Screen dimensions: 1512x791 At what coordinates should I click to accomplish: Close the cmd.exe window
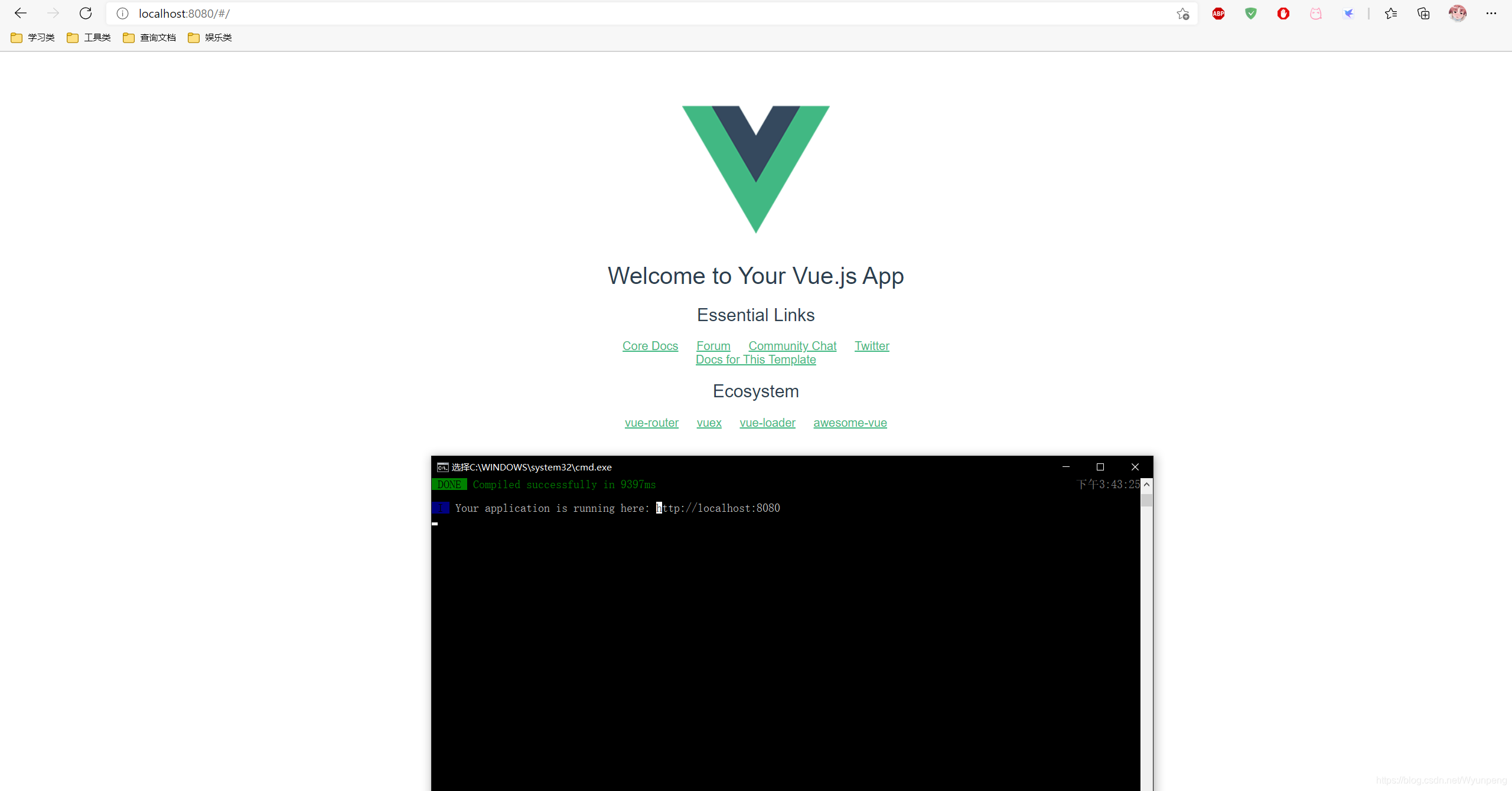coord(1135,467)
